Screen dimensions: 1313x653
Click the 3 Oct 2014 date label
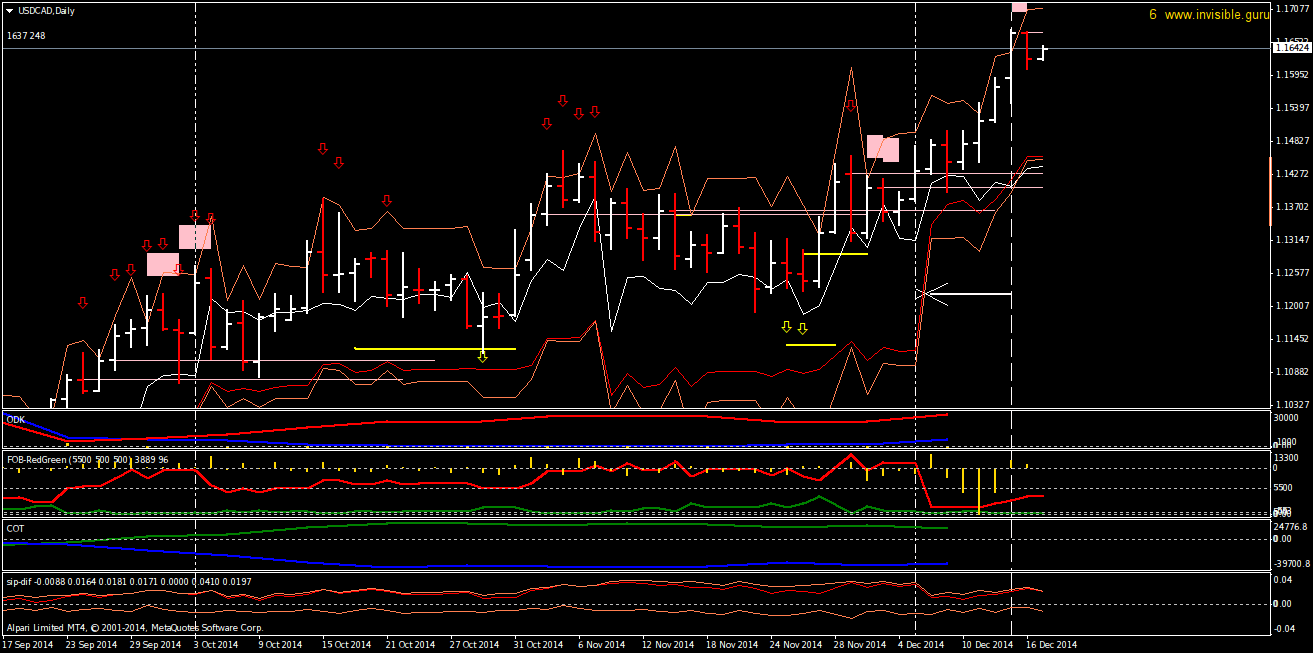(x=216, y=645)
